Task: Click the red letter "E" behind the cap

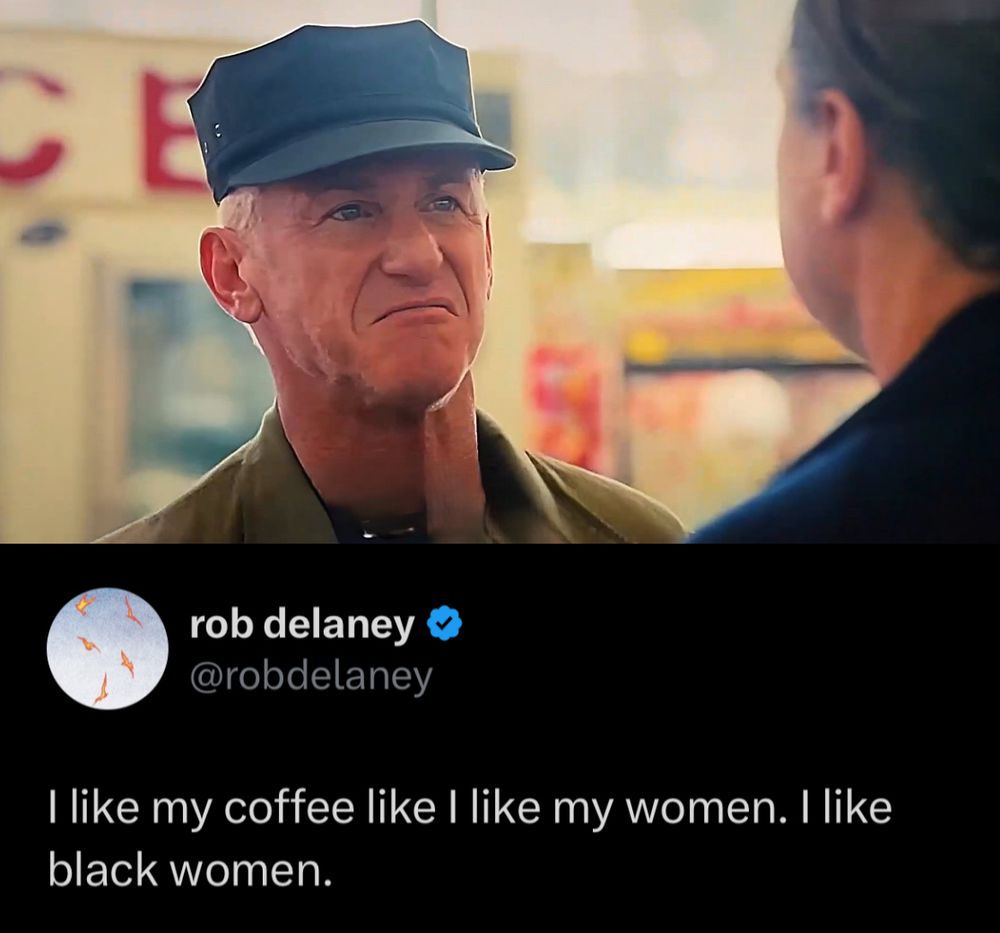Action: [172, 131]
